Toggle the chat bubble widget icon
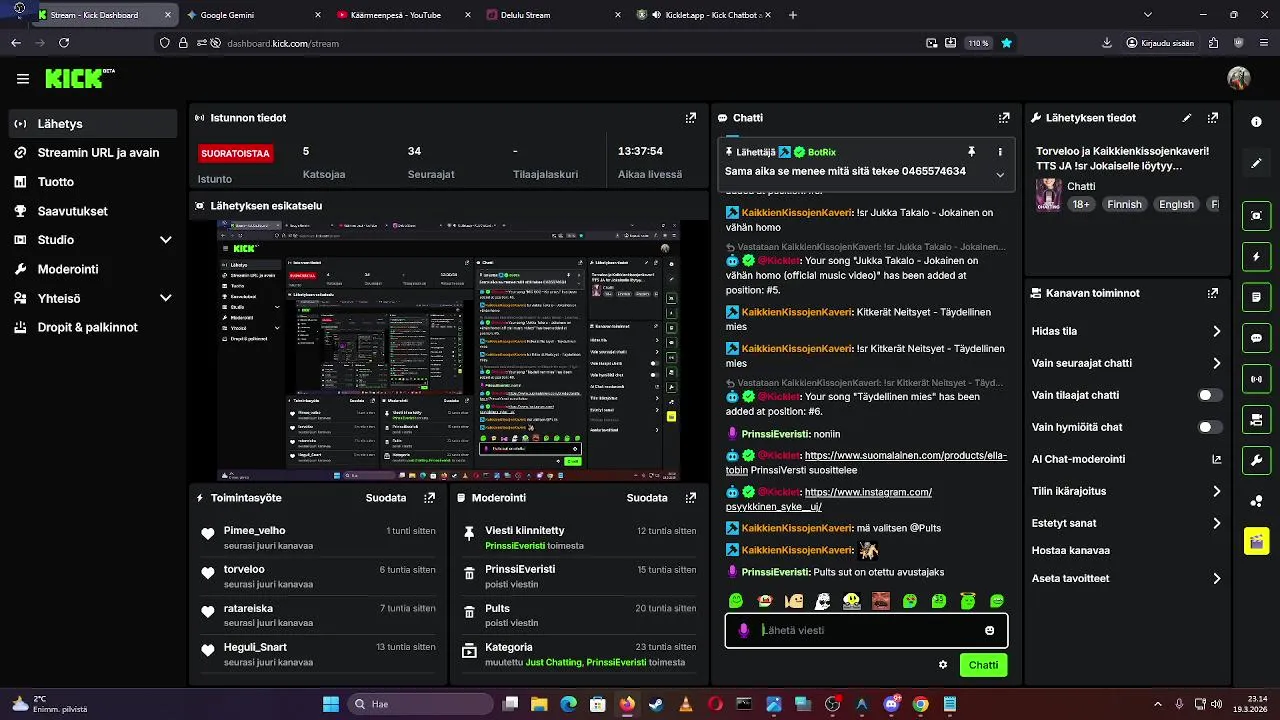Screen dimensions: 1280x720 coord(1256,338)
